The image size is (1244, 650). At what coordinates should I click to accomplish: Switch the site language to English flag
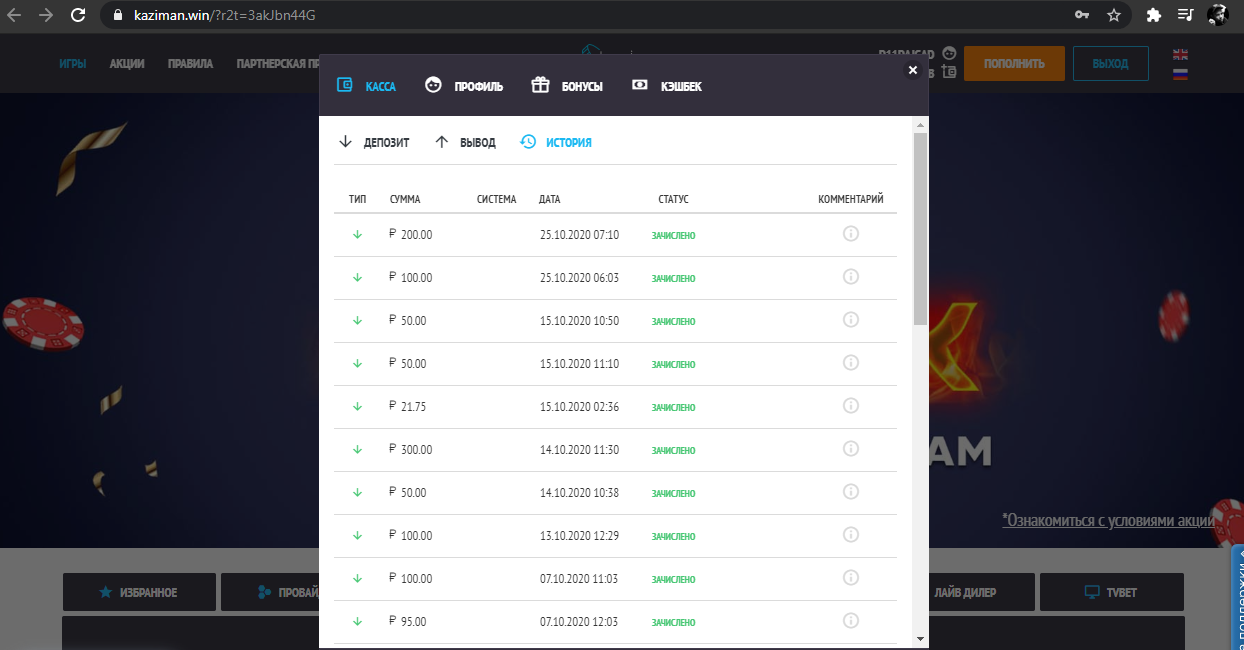point(1180,54)
